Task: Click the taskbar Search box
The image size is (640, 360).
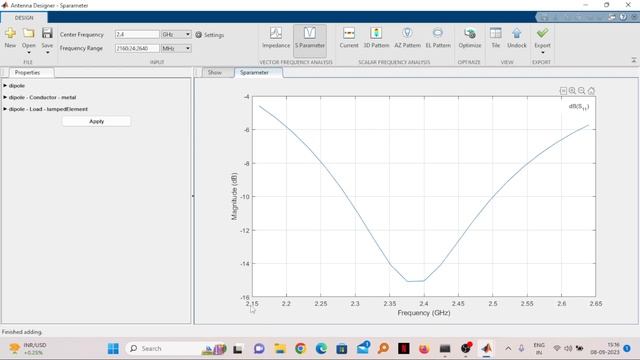Action: pos(176,349)
